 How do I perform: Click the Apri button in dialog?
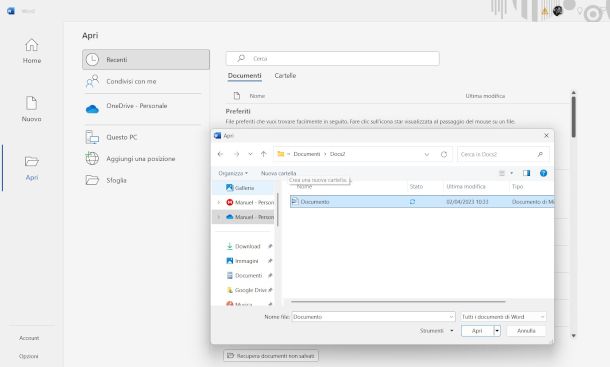click(x=477, y=331)
